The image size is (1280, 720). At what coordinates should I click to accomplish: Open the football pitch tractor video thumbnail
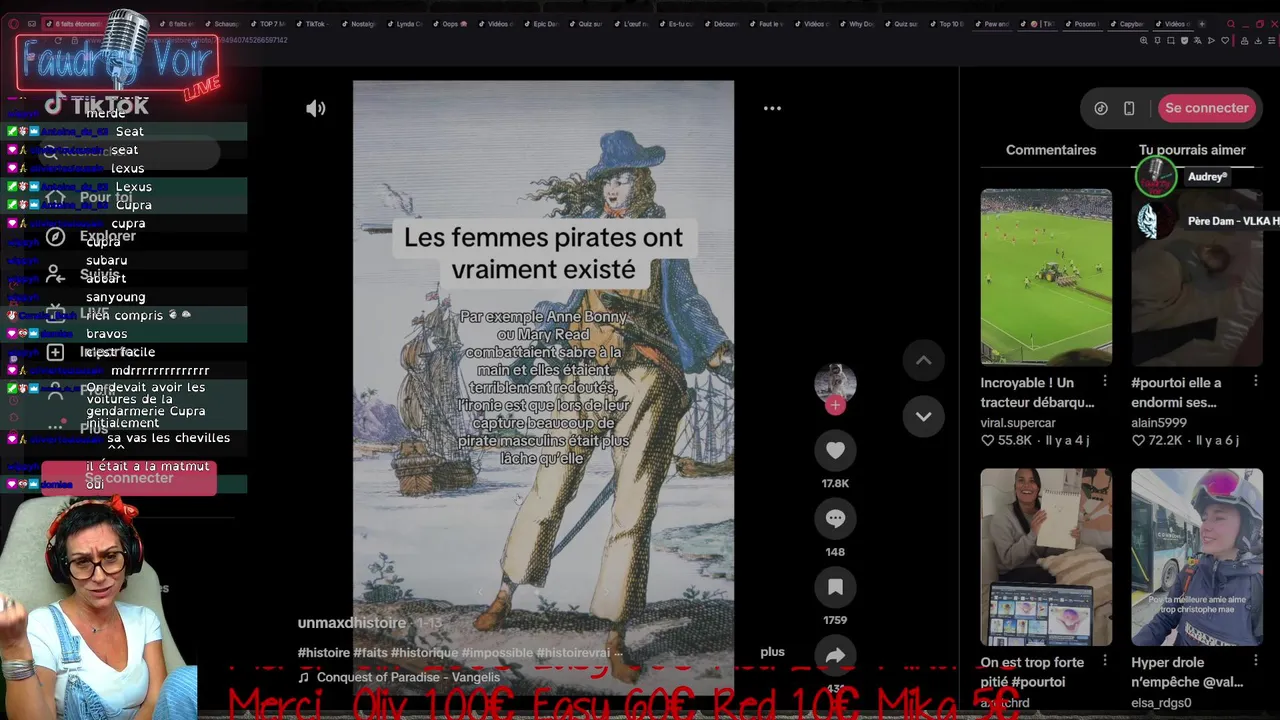tap(1046, 277)
